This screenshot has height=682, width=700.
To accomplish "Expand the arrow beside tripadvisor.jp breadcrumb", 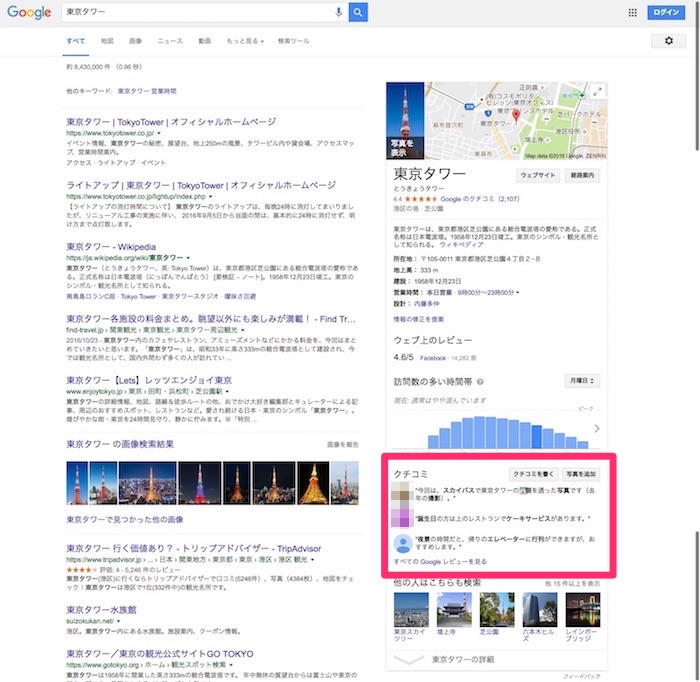I will coord(312,560).
